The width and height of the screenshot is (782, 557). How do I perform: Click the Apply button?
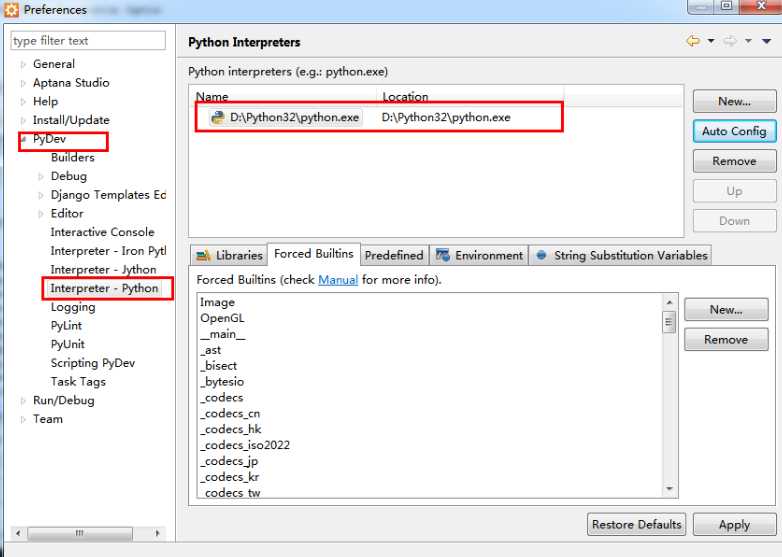click(734, 525)
